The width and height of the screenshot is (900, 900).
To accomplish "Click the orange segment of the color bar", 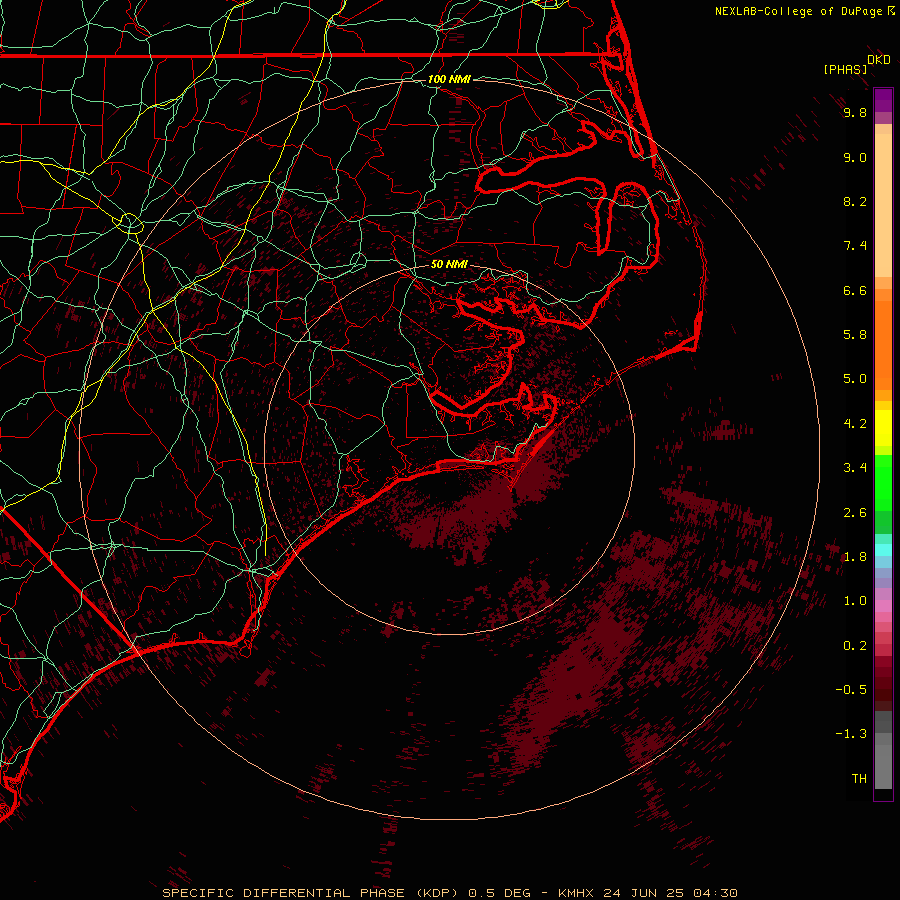I will [883, 344].
